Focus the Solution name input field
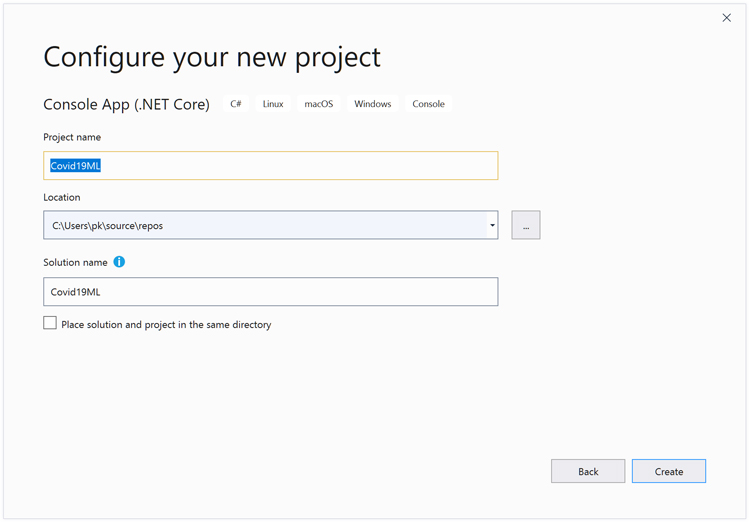Viewport: 749px width, 522px height. point(270,292)
